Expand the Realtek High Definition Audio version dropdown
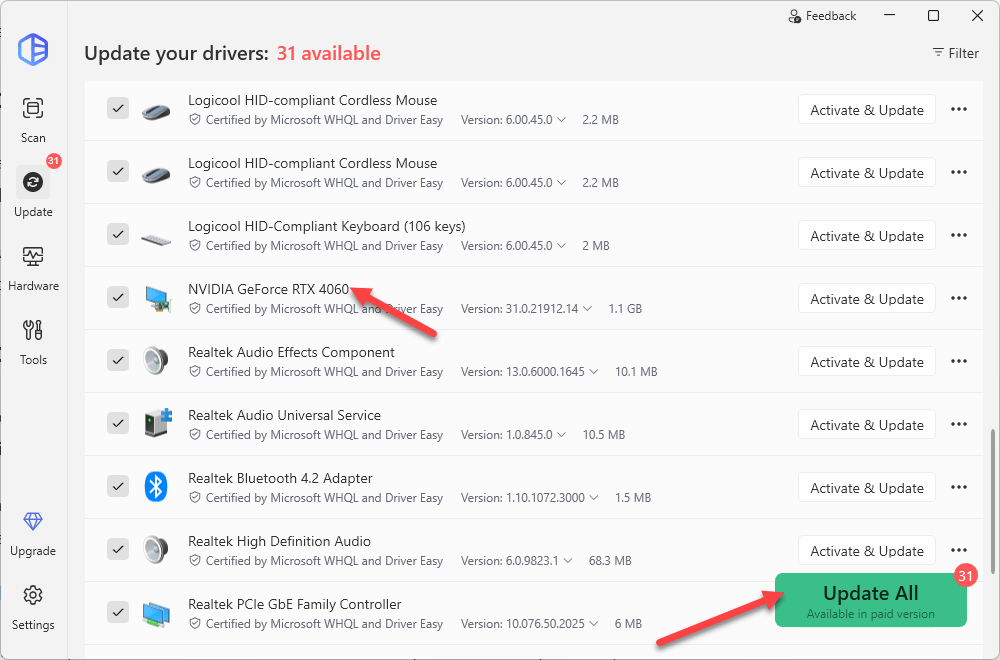 click(564, 561)
